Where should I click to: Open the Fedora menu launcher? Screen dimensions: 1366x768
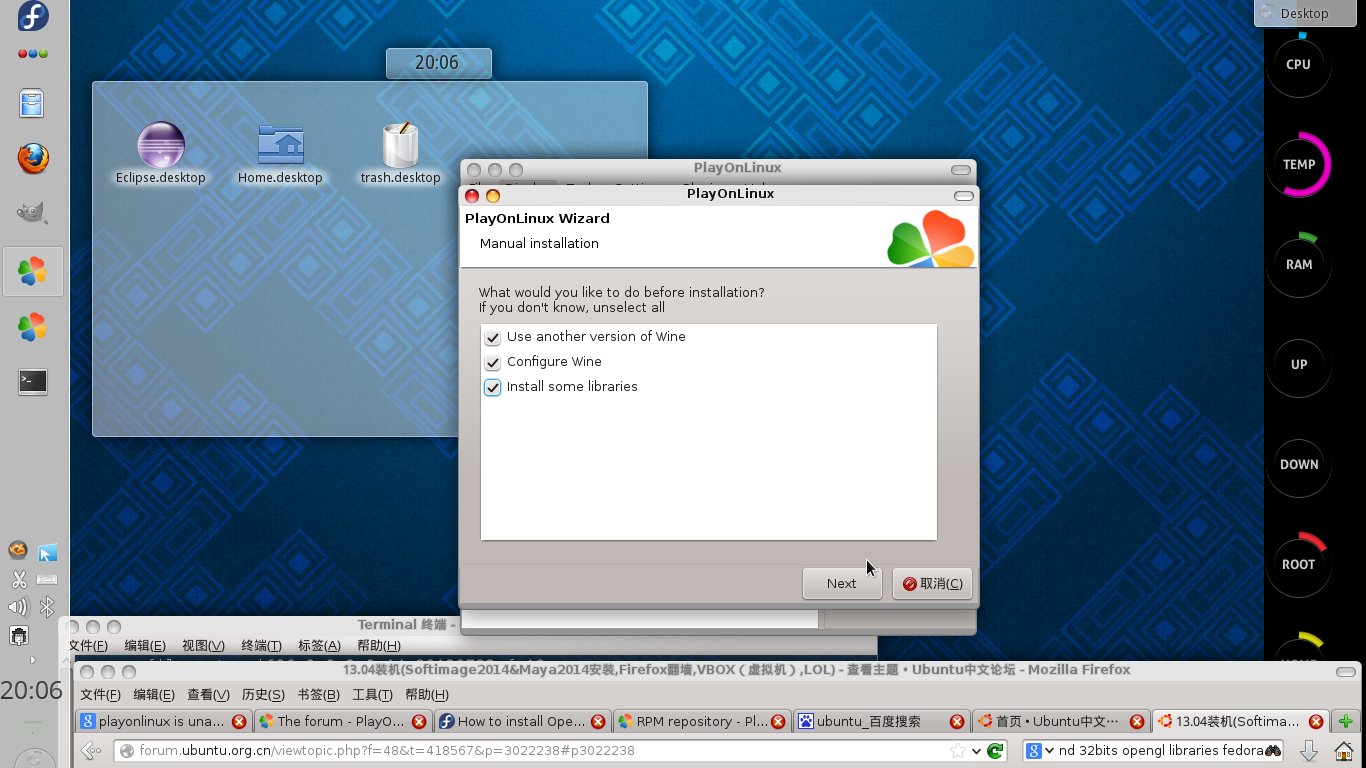33,17
